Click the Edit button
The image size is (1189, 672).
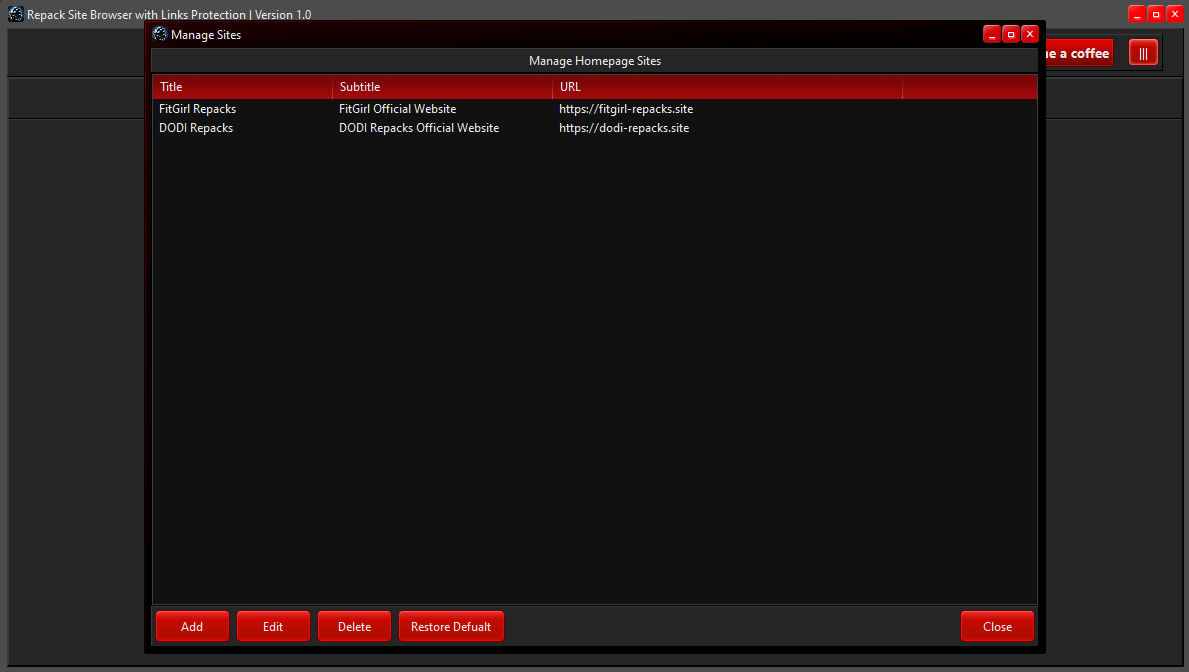273,626
